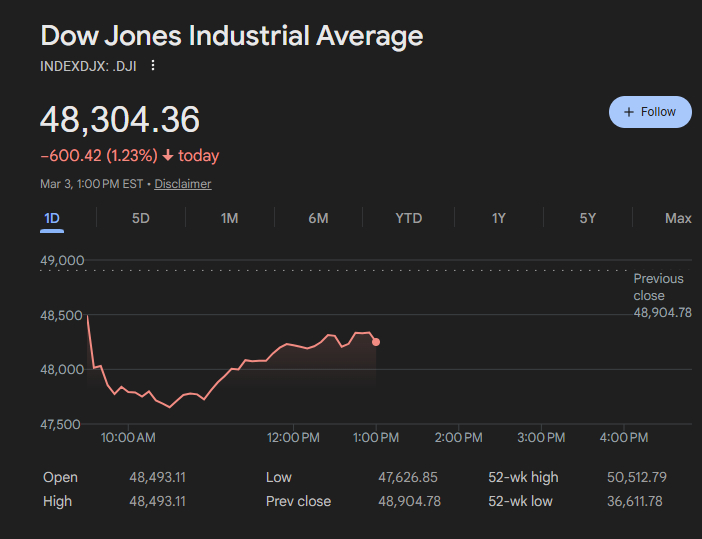Click the plus icon in Follow button

[x=629, y=112]
